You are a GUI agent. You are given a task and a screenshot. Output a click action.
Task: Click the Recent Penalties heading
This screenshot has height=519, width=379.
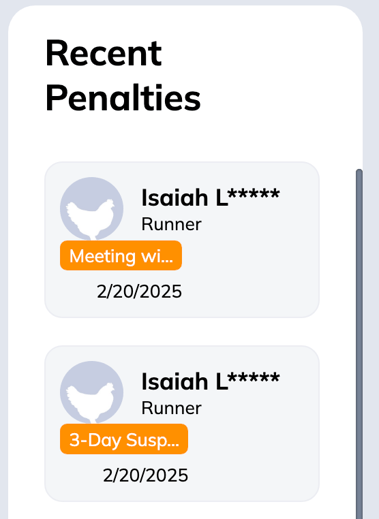pos(123,75)
